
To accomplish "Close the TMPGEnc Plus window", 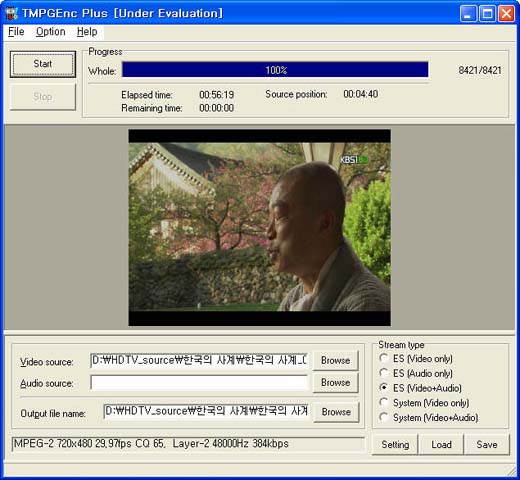I will (x=506, y=14).
